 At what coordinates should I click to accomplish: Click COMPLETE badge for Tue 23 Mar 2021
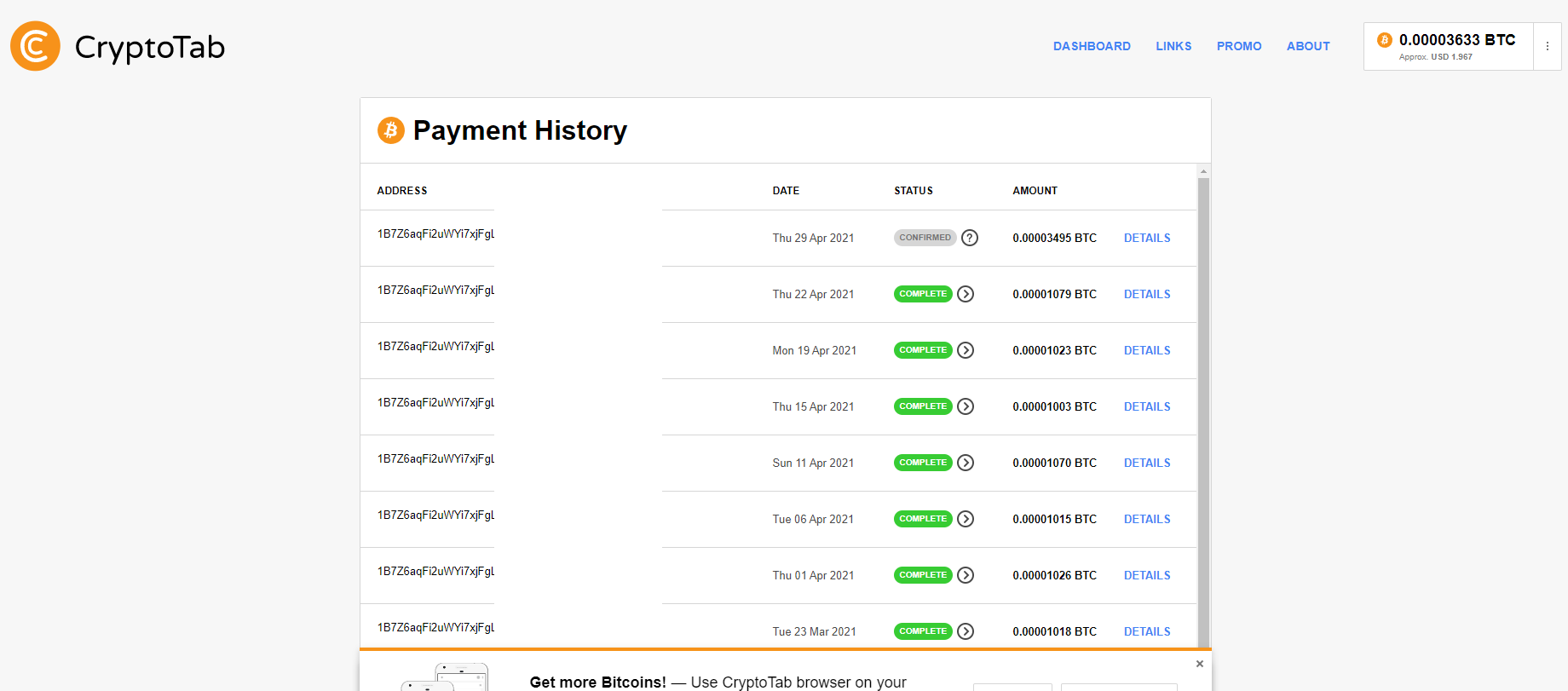(x=923, y=631)
